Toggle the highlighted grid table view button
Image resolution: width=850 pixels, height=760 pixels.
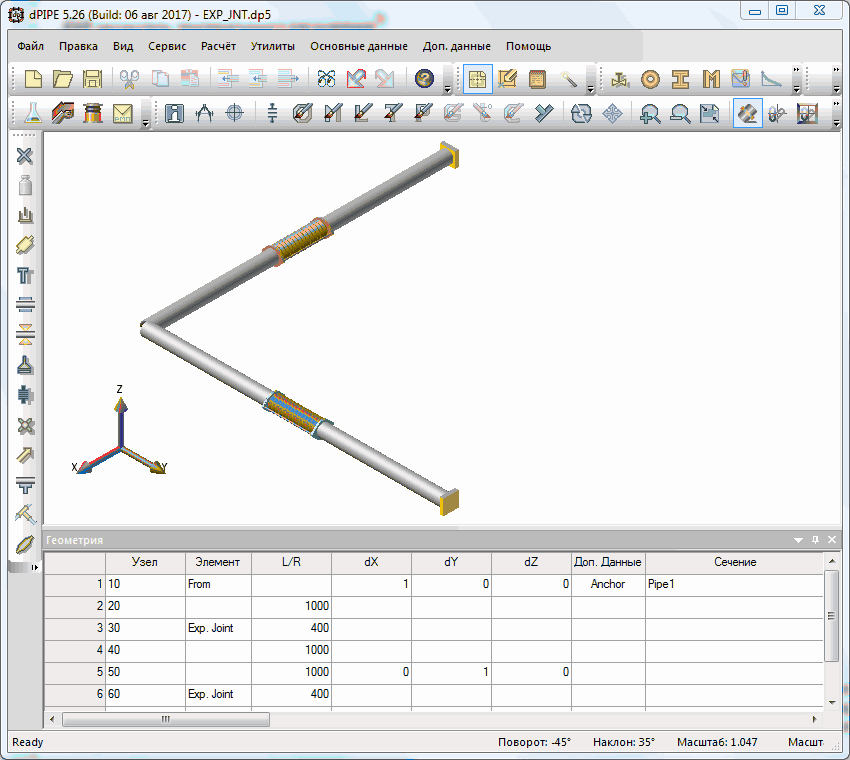tap(478, 79)
